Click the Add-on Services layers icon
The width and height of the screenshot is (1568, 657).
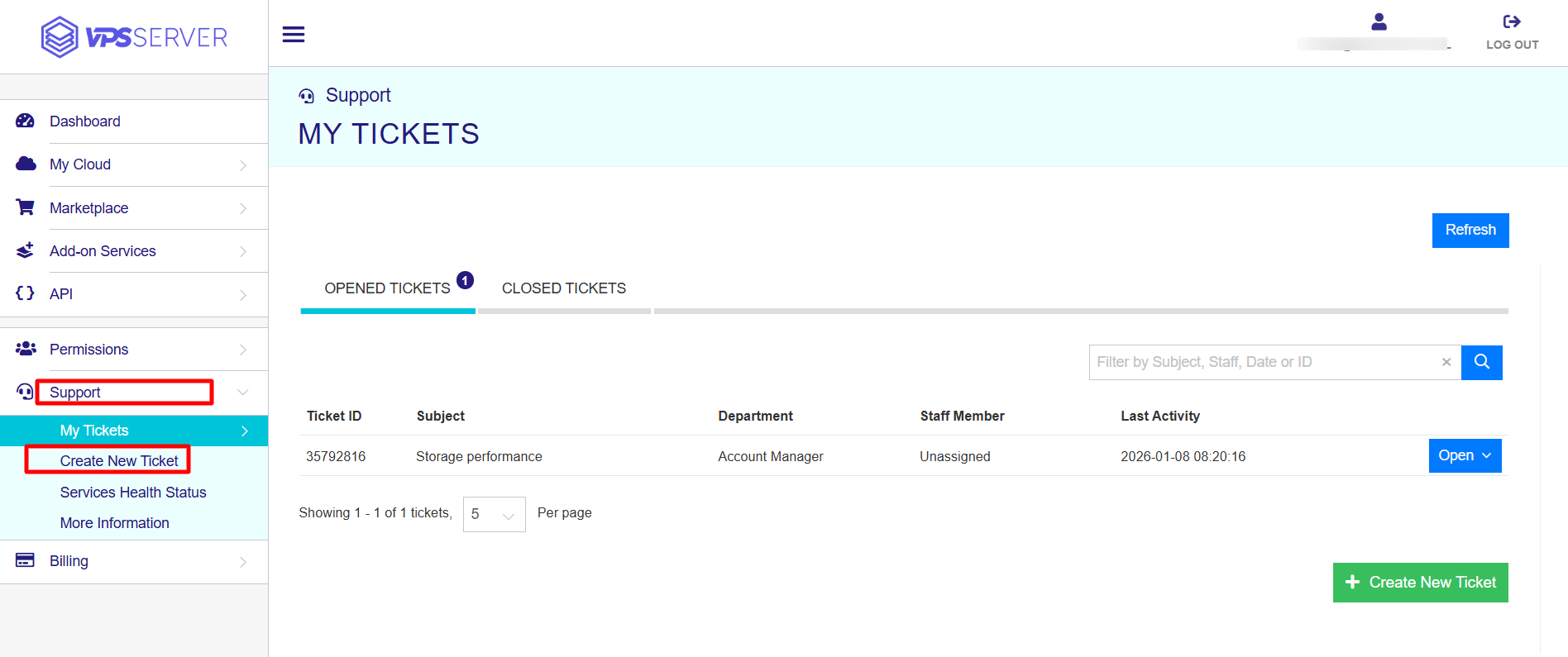pyautogui.click(x=25, y=250)
